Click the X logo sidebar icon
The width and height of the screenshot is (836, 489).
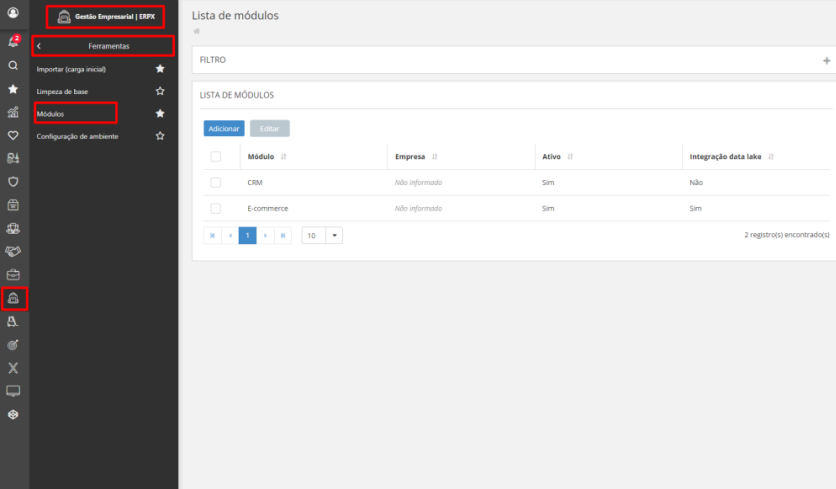pos(13,368)
